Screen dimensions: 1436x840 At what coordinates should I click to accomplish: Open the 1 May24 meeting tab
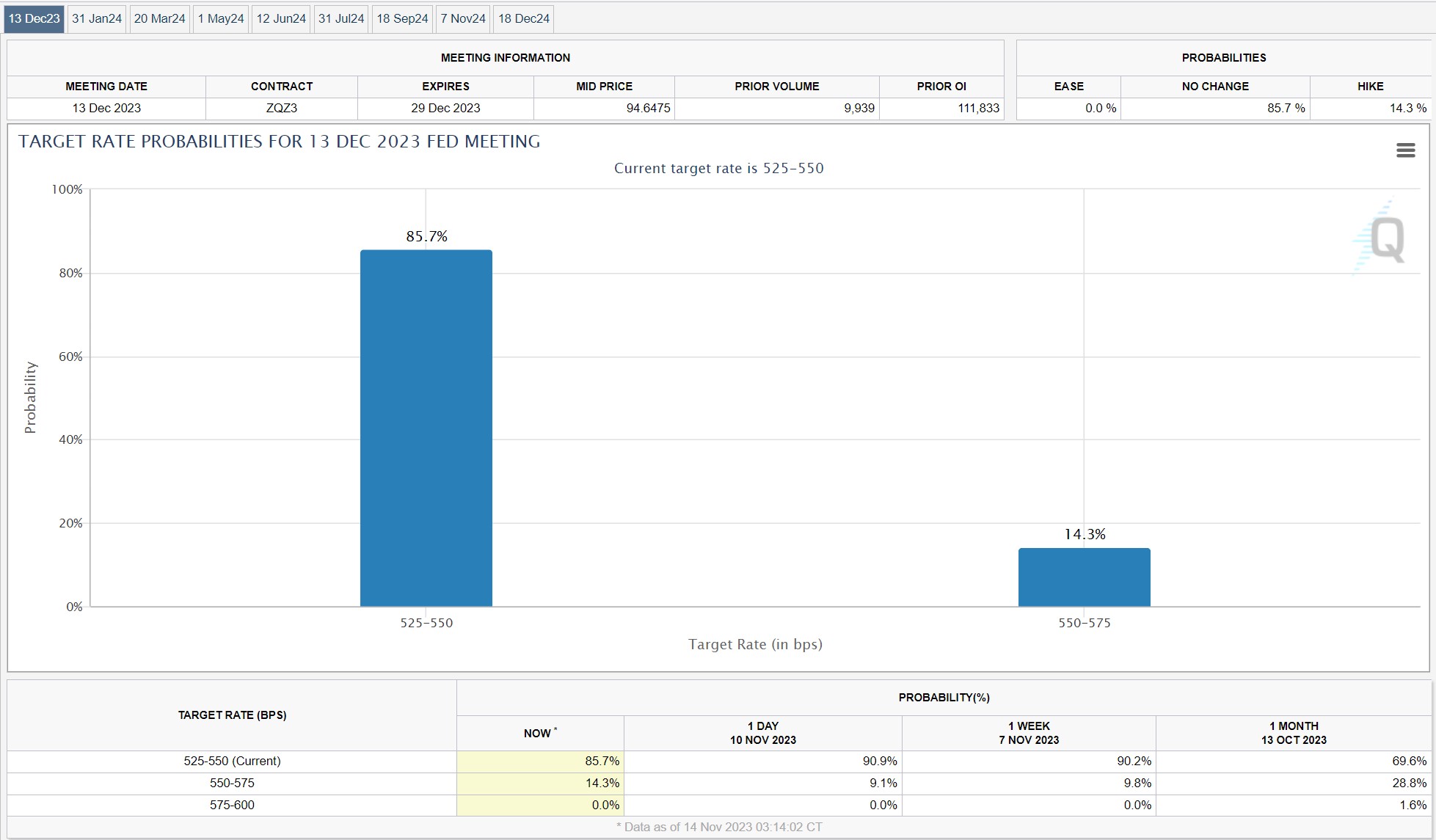[x=221, y=18]
